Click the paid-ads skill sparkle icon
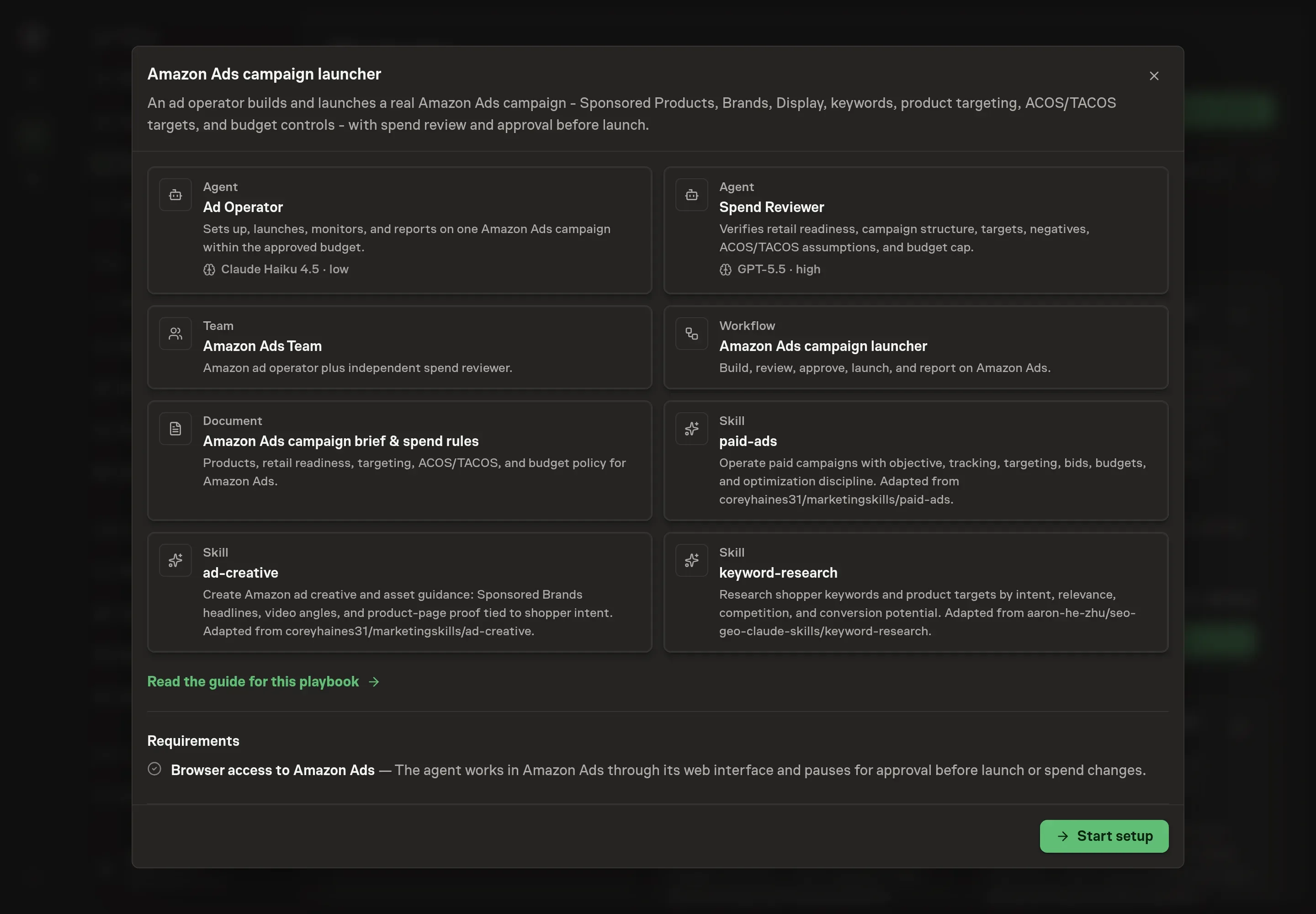The height and width of the screenshot is (914, 1316). (x=691, y=429)
